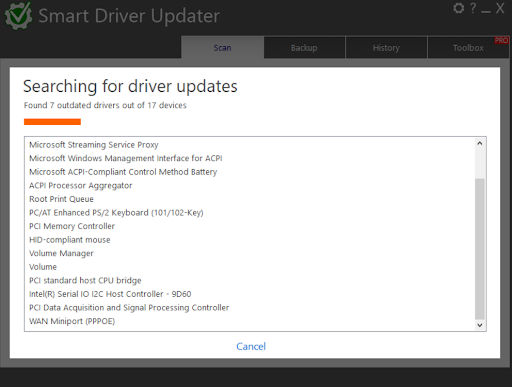Viewport: 512px width, 387px height.
Task: Select Volume Manager entry
Action: click(x=61, y=253)
